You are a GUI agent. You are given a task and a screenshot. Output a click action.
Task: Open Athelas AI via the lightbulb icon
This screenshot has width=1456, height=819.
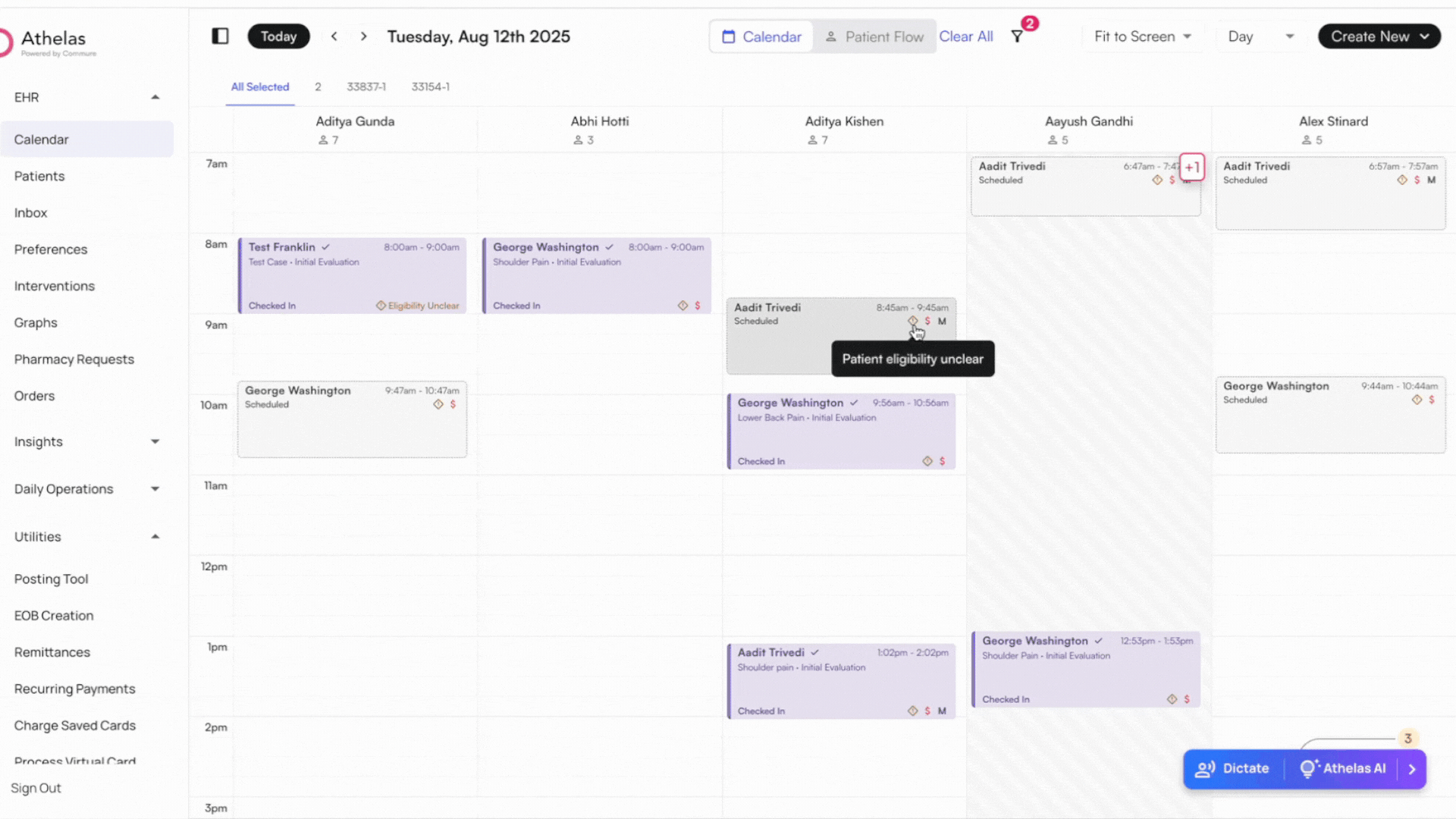(x=1309, y=768)
